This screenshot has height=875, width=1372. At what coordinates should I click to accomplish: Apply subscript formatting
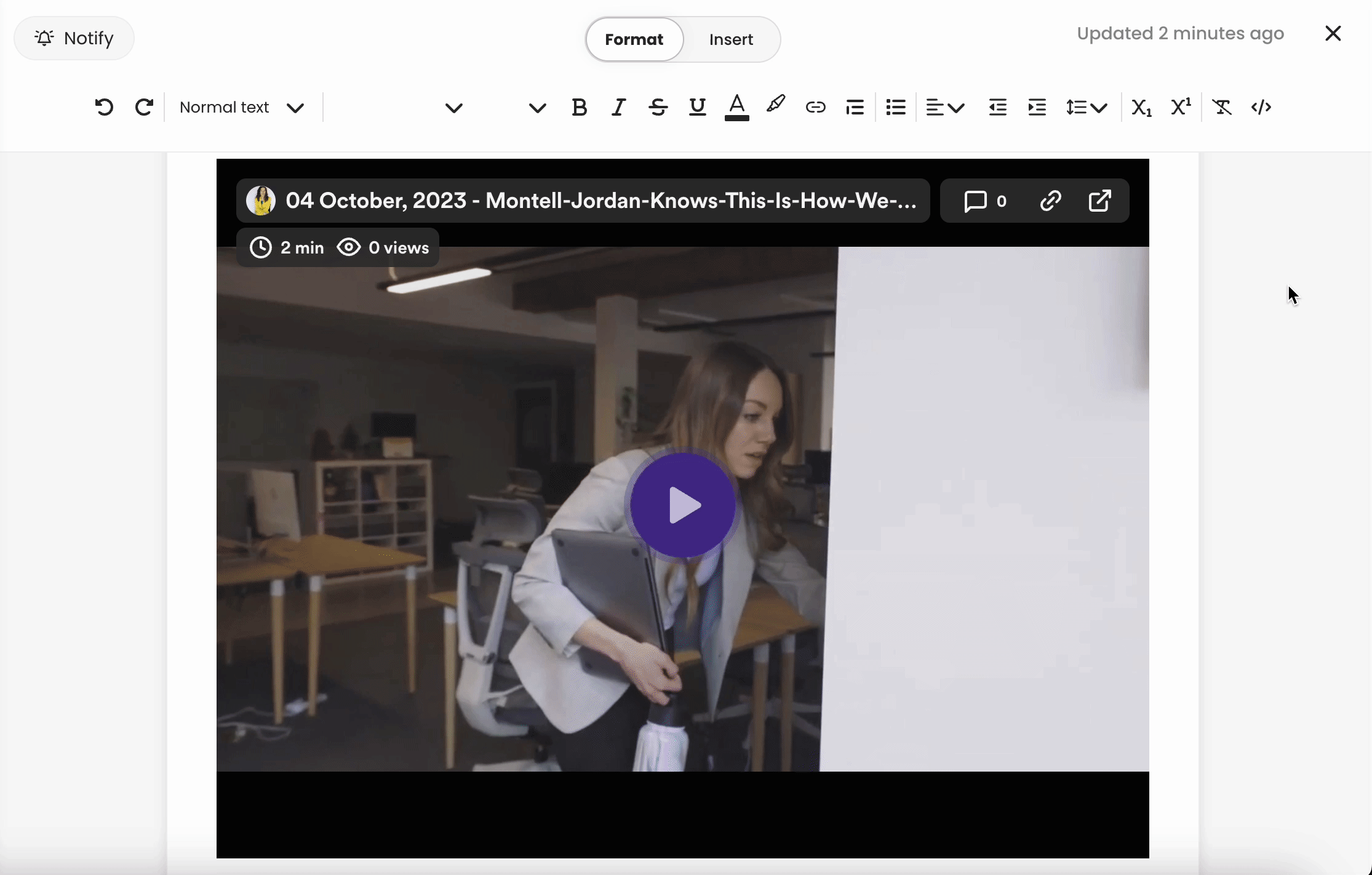1141,107
